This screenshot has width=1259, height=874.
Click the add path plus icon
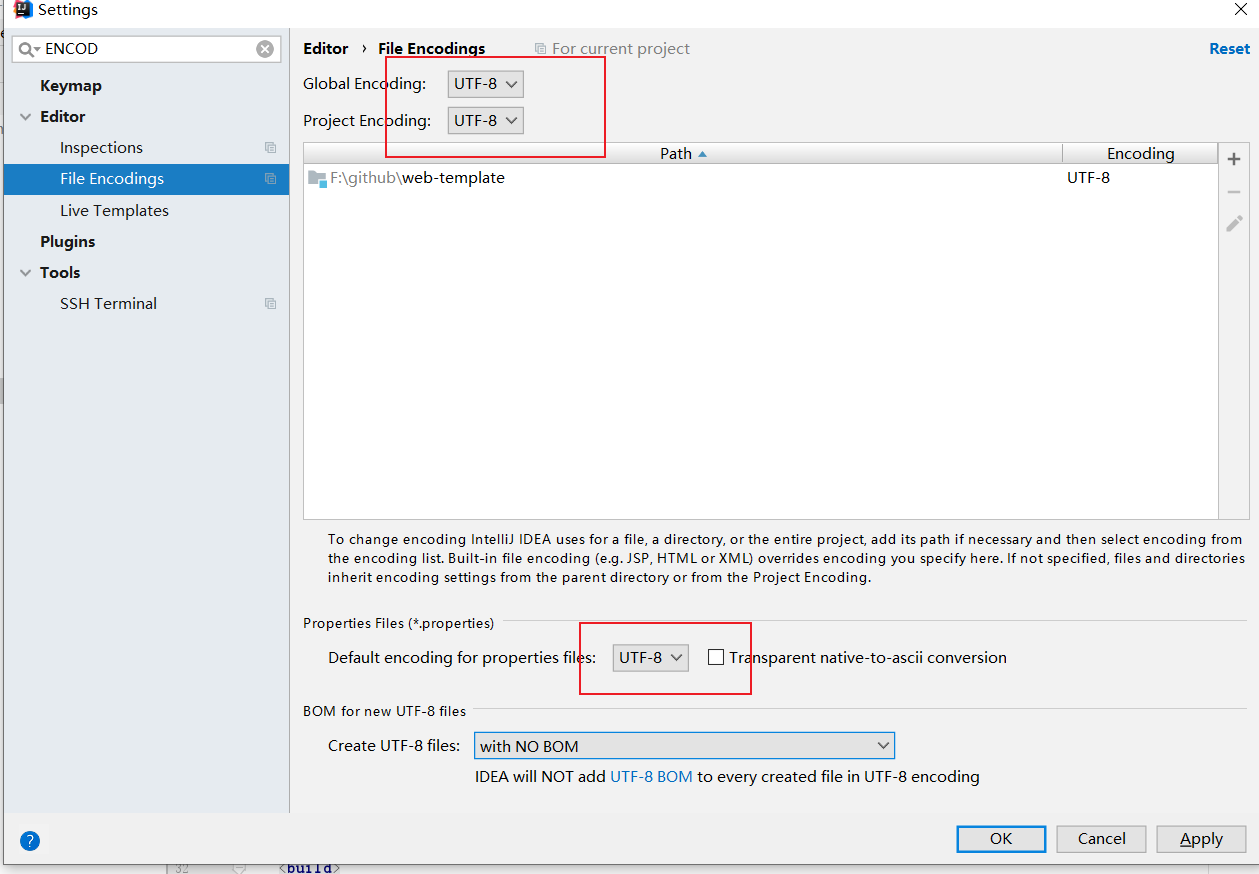(x=1234, y=159)
